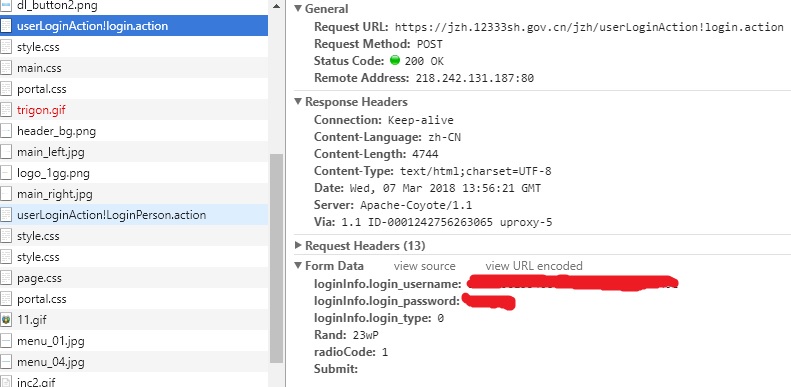
Task: Click the loginInfo.login_type value 0
Action: (440, 318)
